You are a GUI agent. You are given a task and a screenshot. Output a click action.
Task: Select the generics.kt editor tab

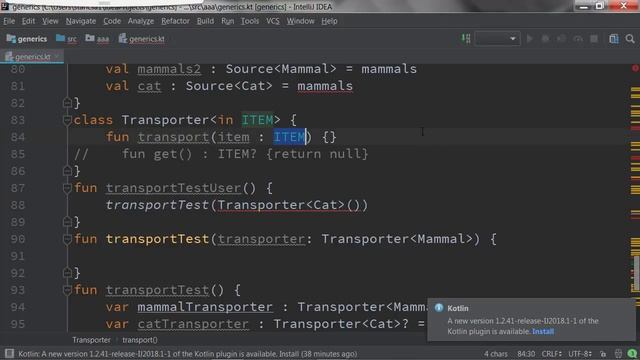point(32,57)
